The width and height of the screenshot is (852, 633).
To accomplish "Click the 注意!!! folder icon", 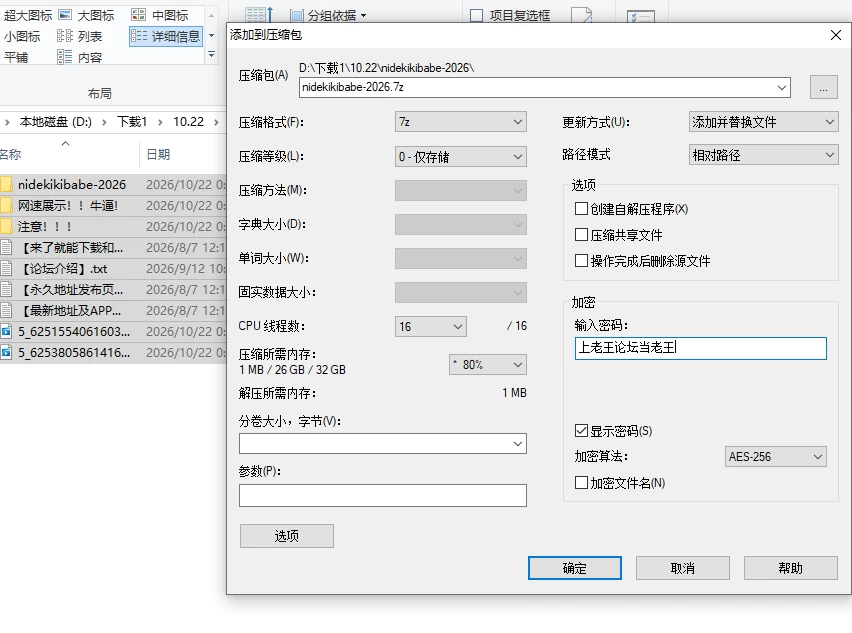I will [7, 226].
